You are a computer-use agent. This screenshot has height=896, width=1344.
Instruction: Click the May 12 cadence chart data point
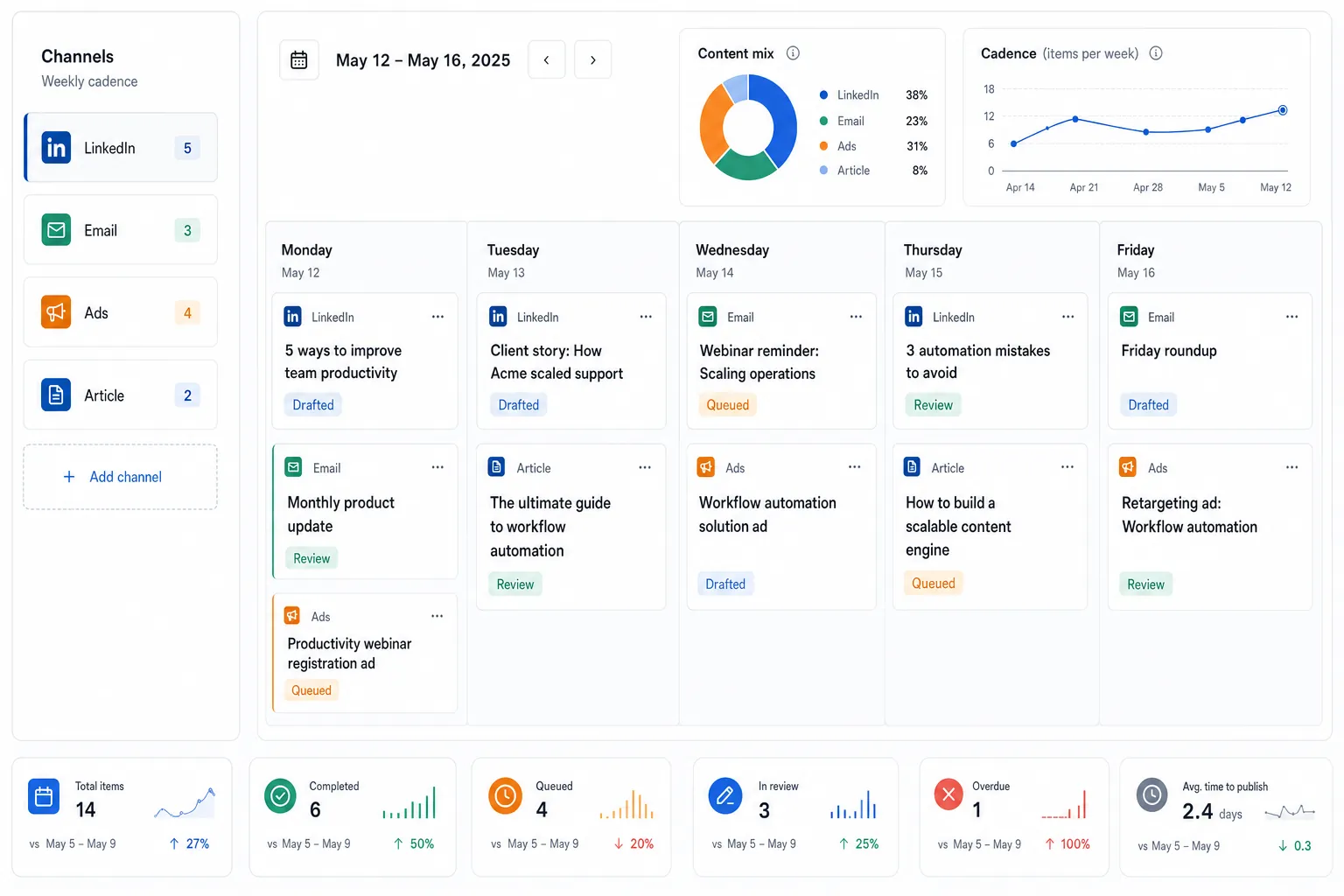[1283, 110]
